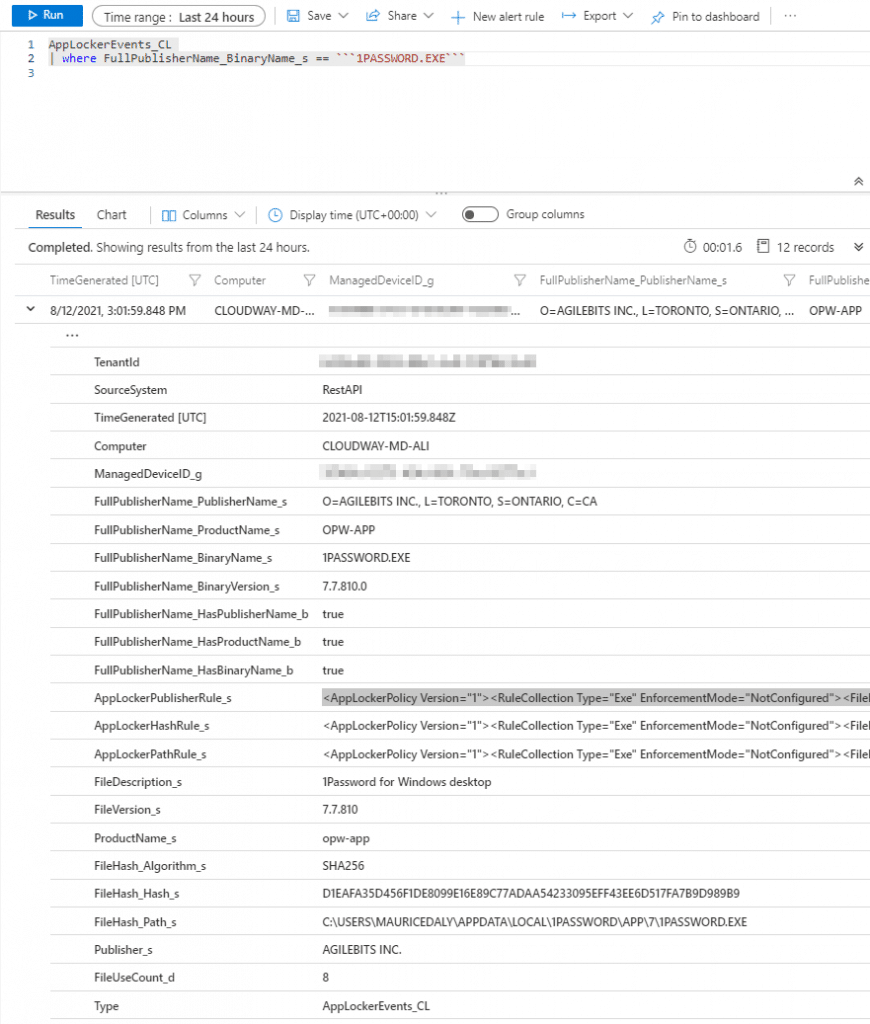The height and width of the screenshot is (1024, 870).
Task: Expand the Save dropdown chevron
Action: click(x=344, y=16)
